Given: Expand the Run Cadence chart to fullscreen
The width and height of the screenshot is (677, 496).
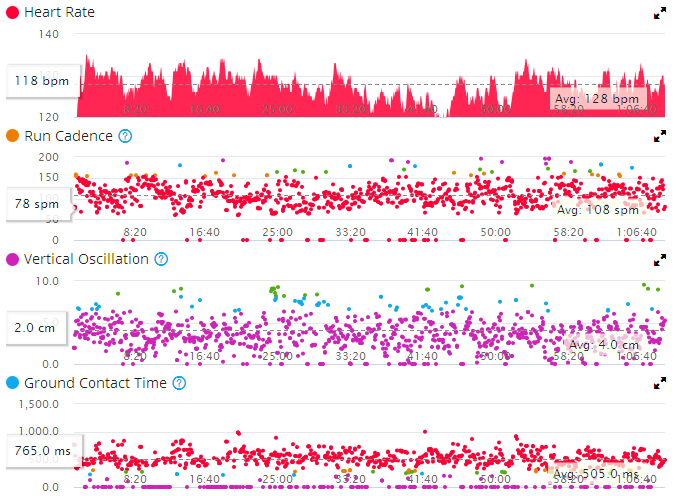Looking at the screenshot, I should (659, 137).
